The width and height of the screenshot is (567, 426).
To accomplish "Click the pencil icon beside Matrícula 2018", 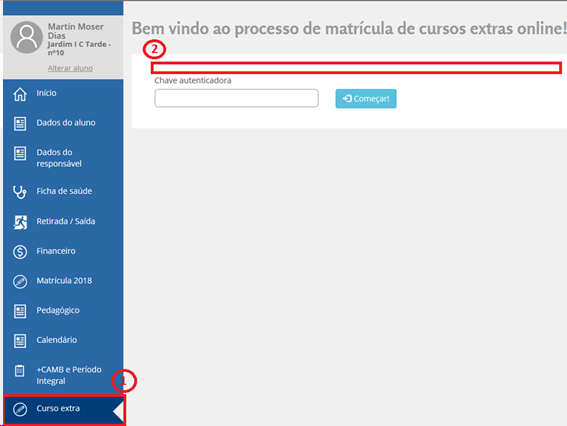I will (x=20, y=281).
